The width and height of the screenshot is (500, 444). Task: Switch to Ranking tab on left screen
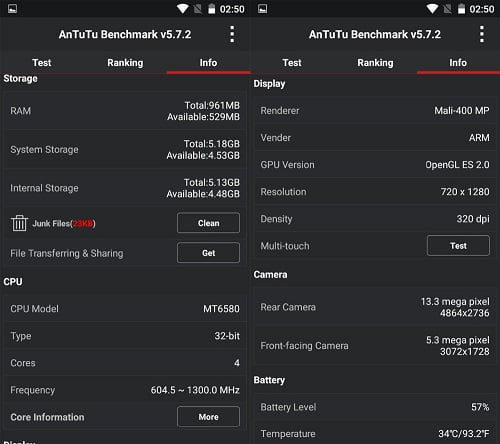pos(125,63)
